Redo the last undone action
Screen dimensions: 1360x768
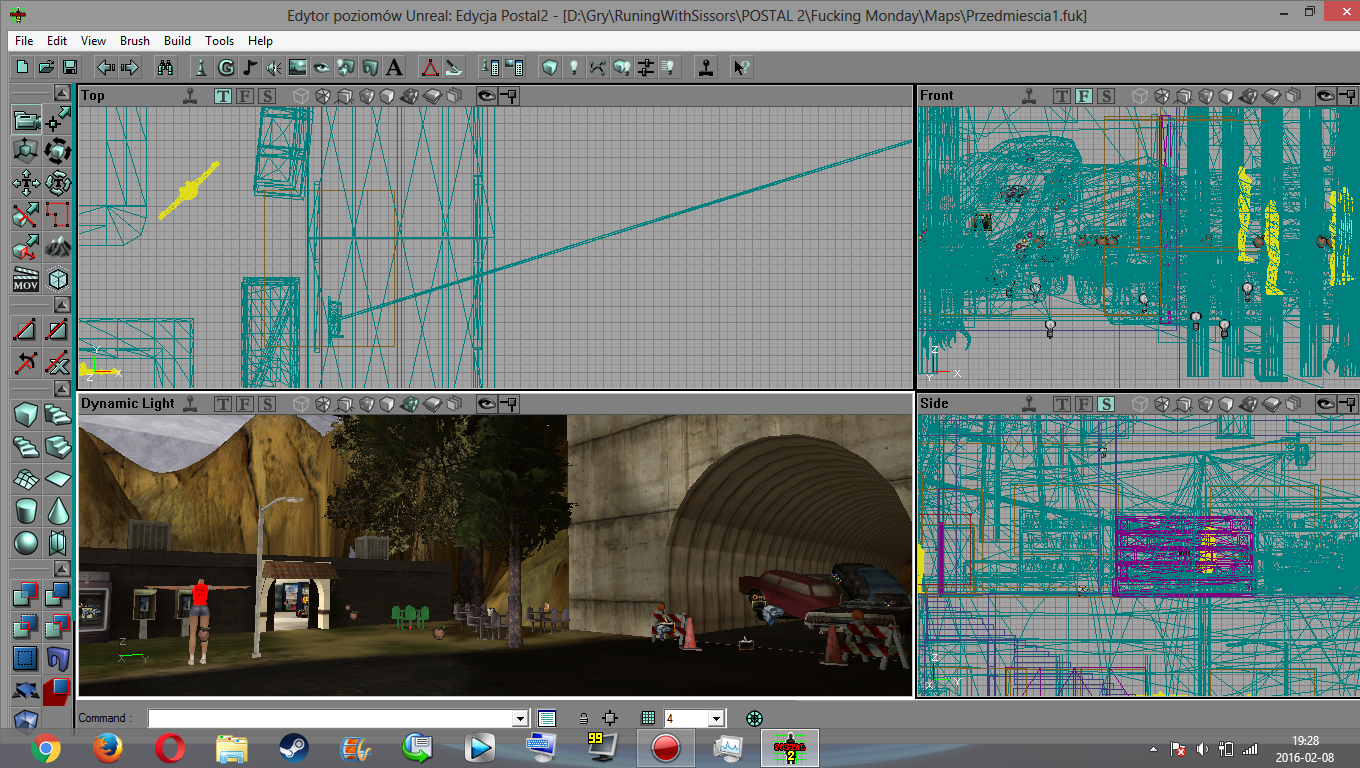click(129, 67)
